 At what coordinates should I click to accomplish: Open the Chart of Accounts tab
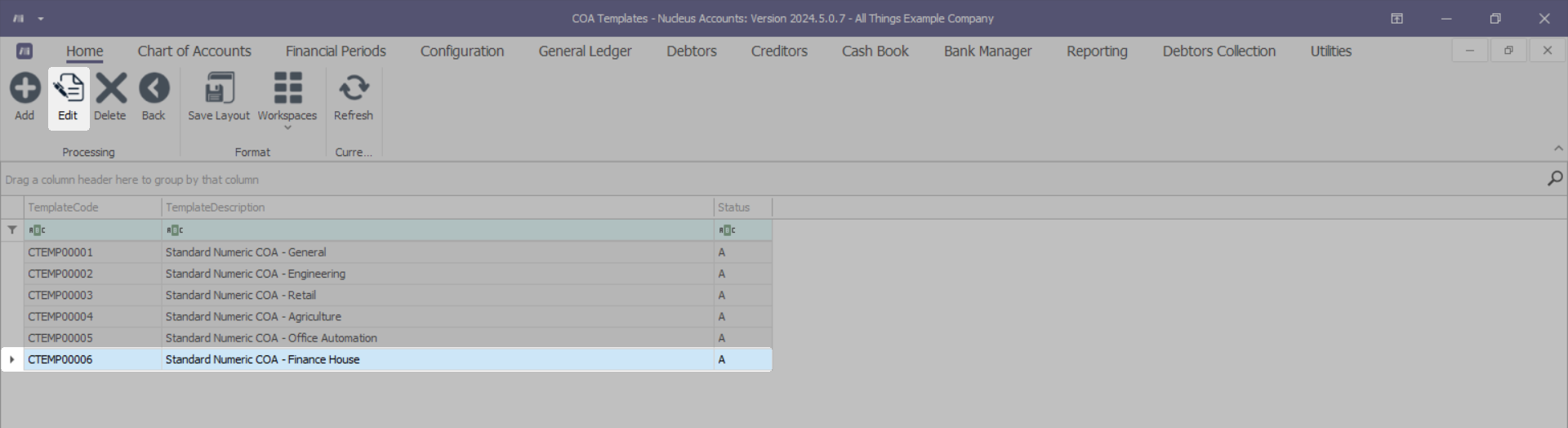(194, 51)
